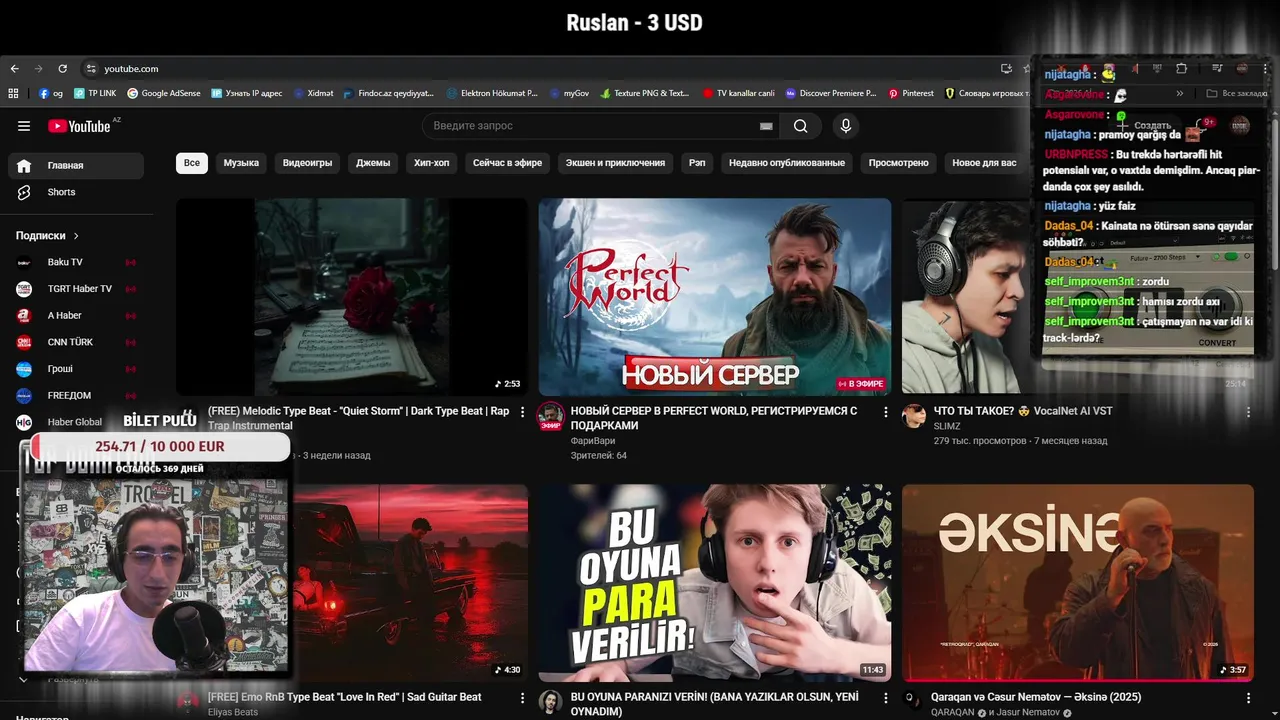This screenshot has width=1280, height=720.
Task: Open the Узнать IP адрес bookmark
Action: coord(246,93)
